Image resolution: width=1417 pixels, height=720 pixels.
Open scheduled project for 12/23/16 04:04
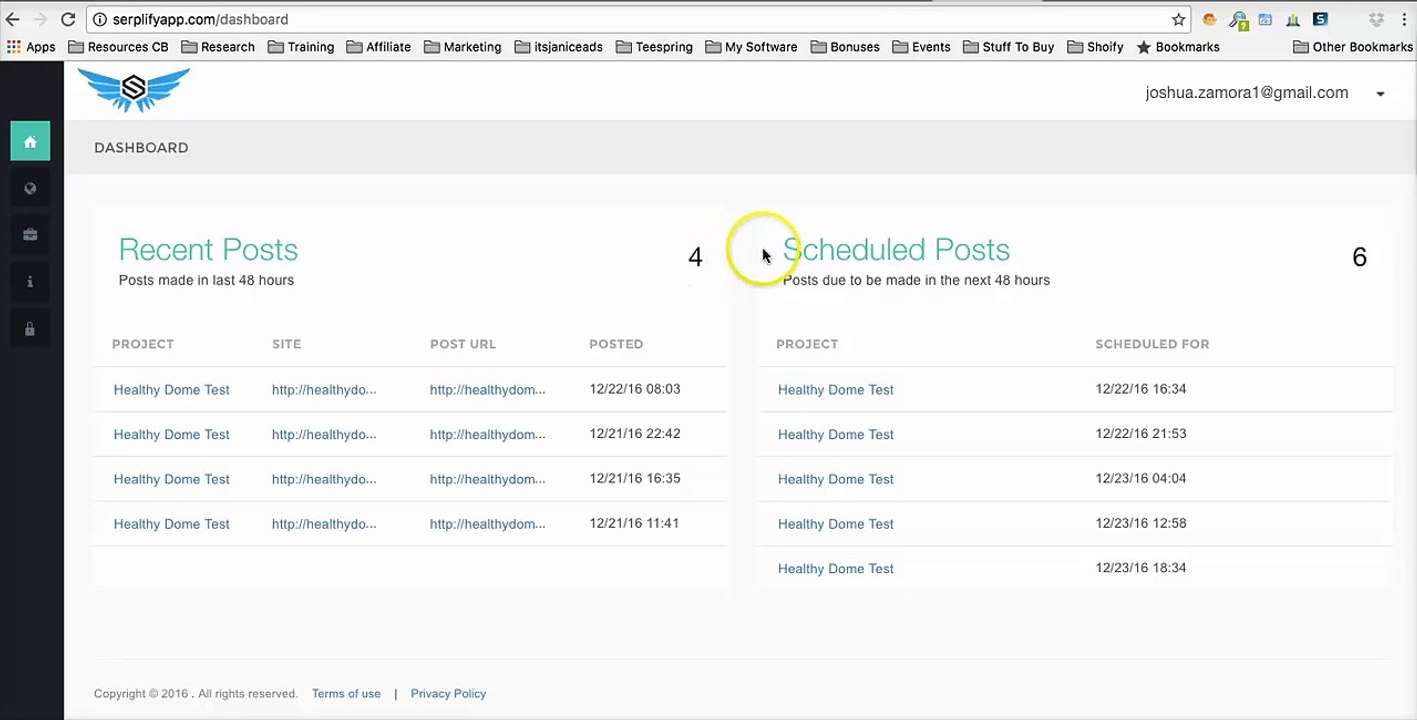(x=835, y=479)
